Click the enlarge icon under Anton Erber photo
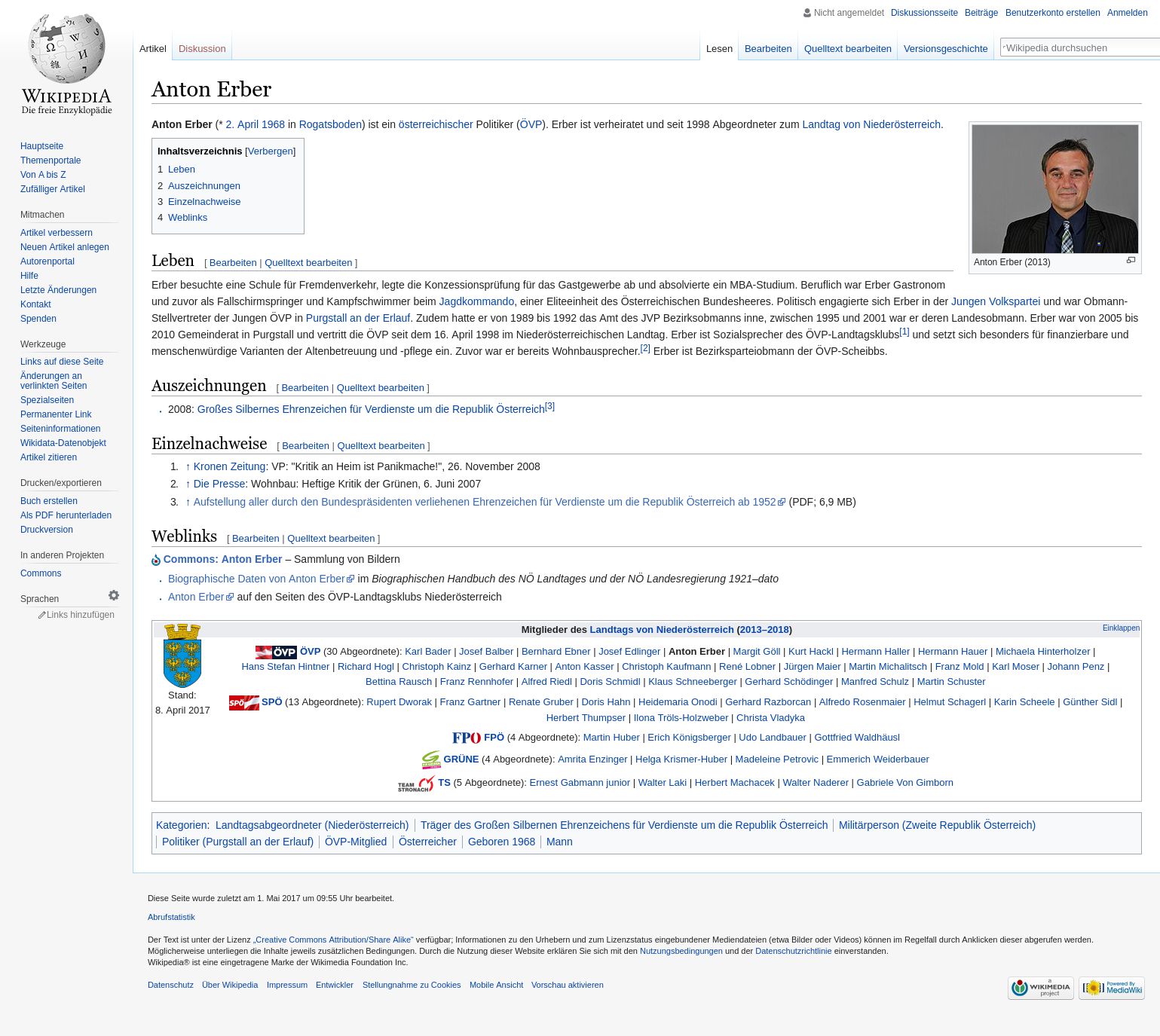Image resolution: width=1160 pixels, height=1036 pixels. coord(1131,260)
